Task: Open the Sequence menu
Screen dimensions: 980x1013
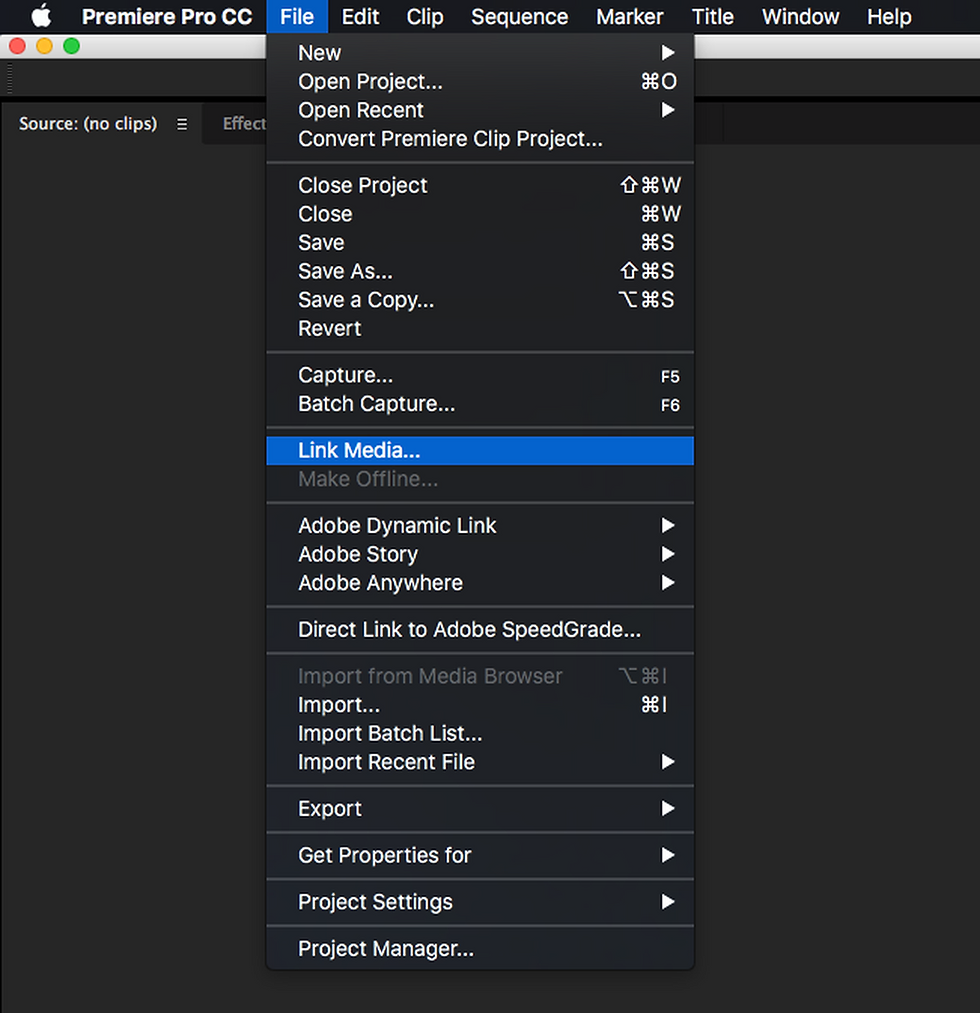Action: (x=519, y=16)
